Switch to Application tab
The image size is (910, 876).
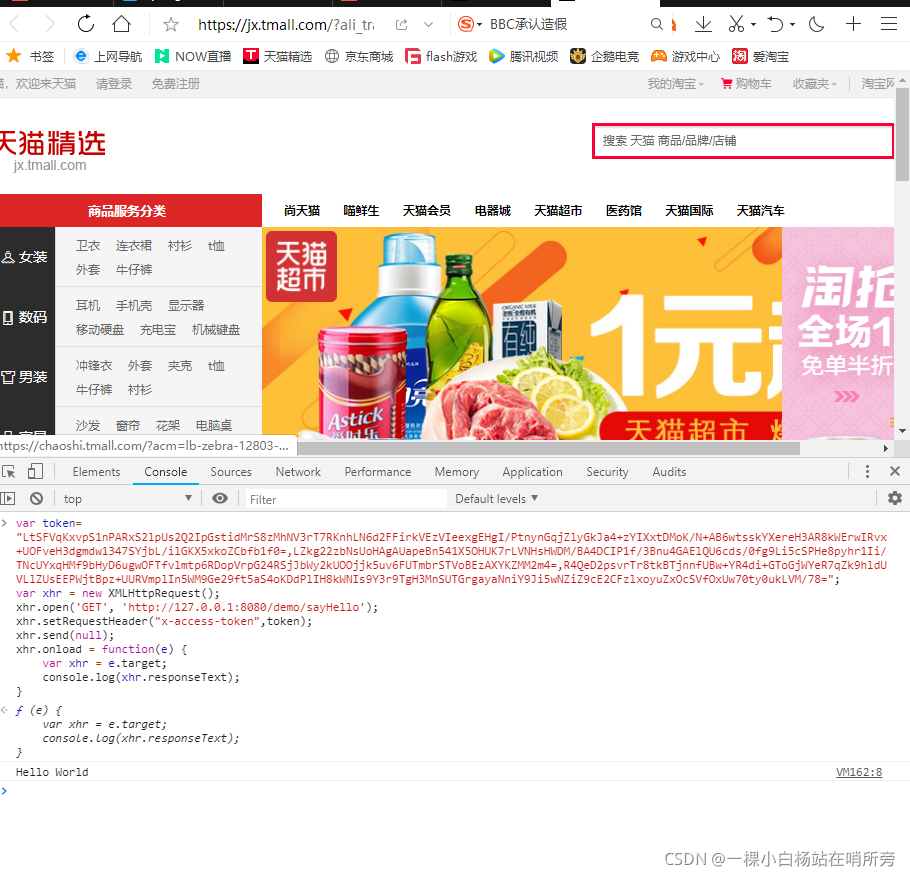(532, 472)
